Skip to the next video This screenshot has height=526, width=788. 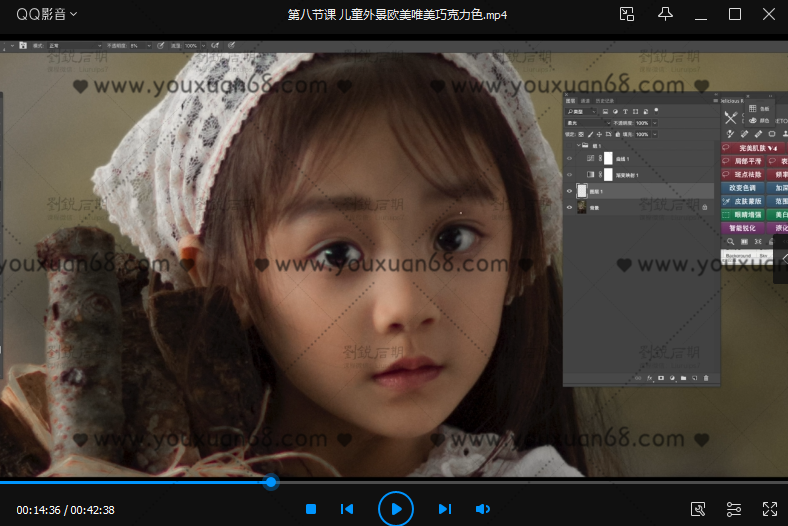click(444, 509)
